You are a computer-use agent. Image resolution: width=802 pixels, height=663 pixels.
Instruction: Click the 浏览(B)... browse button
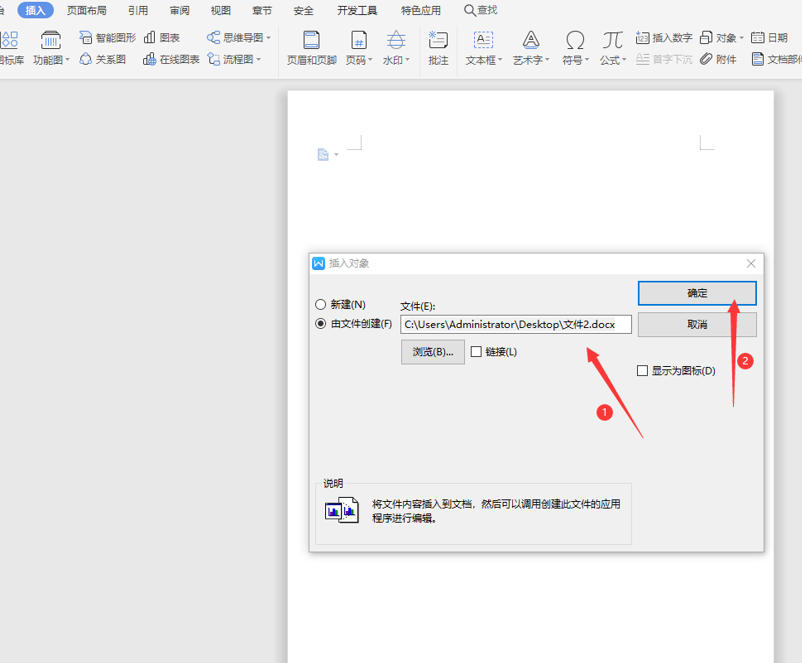click(433, 352)
